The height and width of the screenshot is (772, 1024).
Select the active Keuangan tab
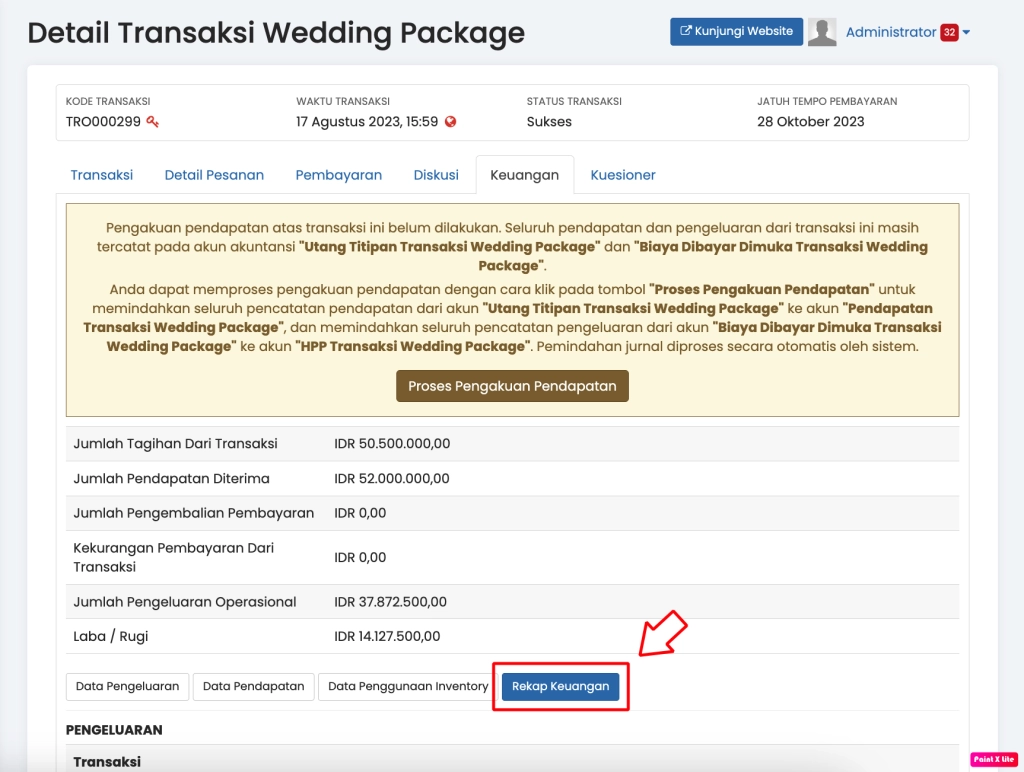(524, 175)
